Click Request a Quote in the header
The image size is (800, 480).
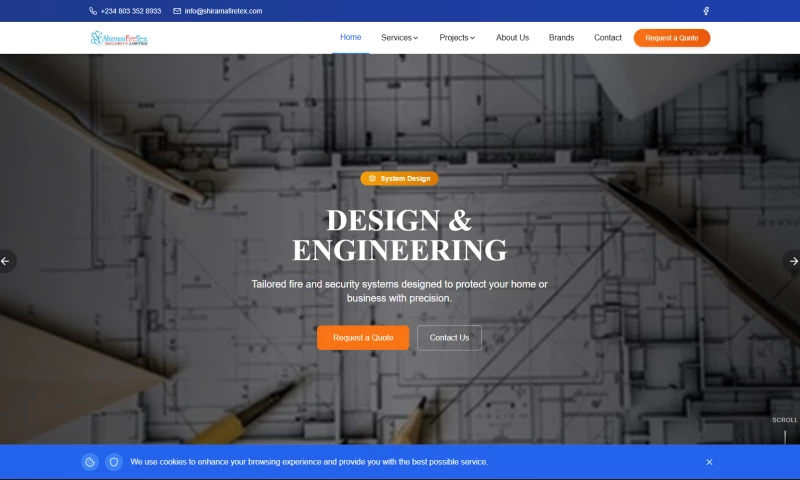pyautogui.click(x=671, y=38)
